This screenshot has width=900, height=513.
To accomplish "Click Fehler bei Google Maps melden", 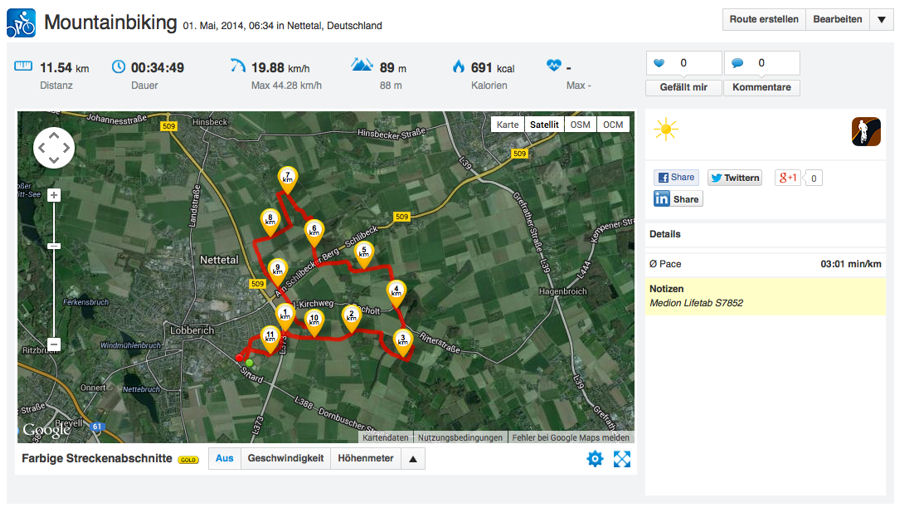I will click(x=571, y=438).
